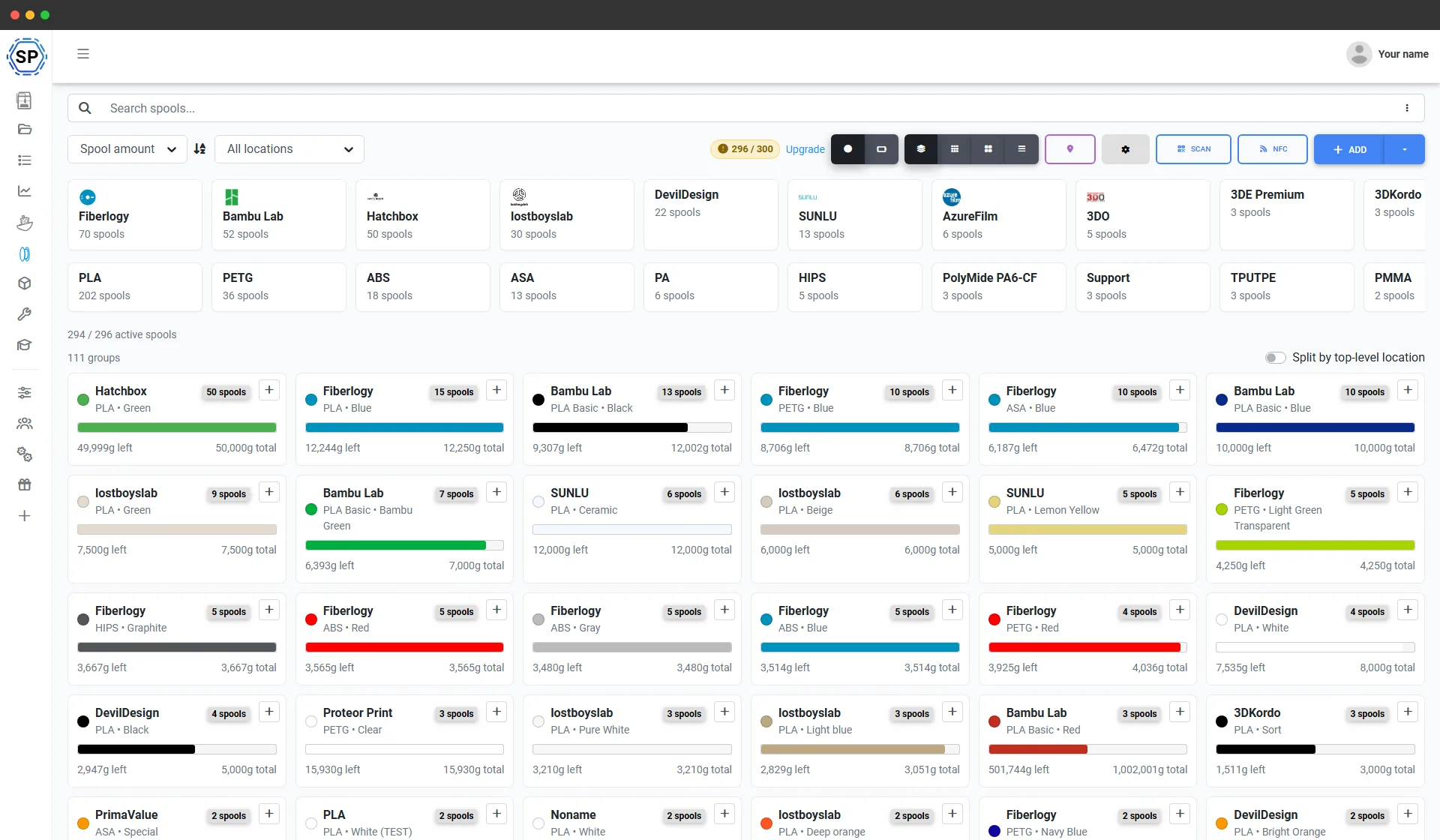Click progress bar of DevilDesign PLA Black
1440x840 pixels.
177,749
